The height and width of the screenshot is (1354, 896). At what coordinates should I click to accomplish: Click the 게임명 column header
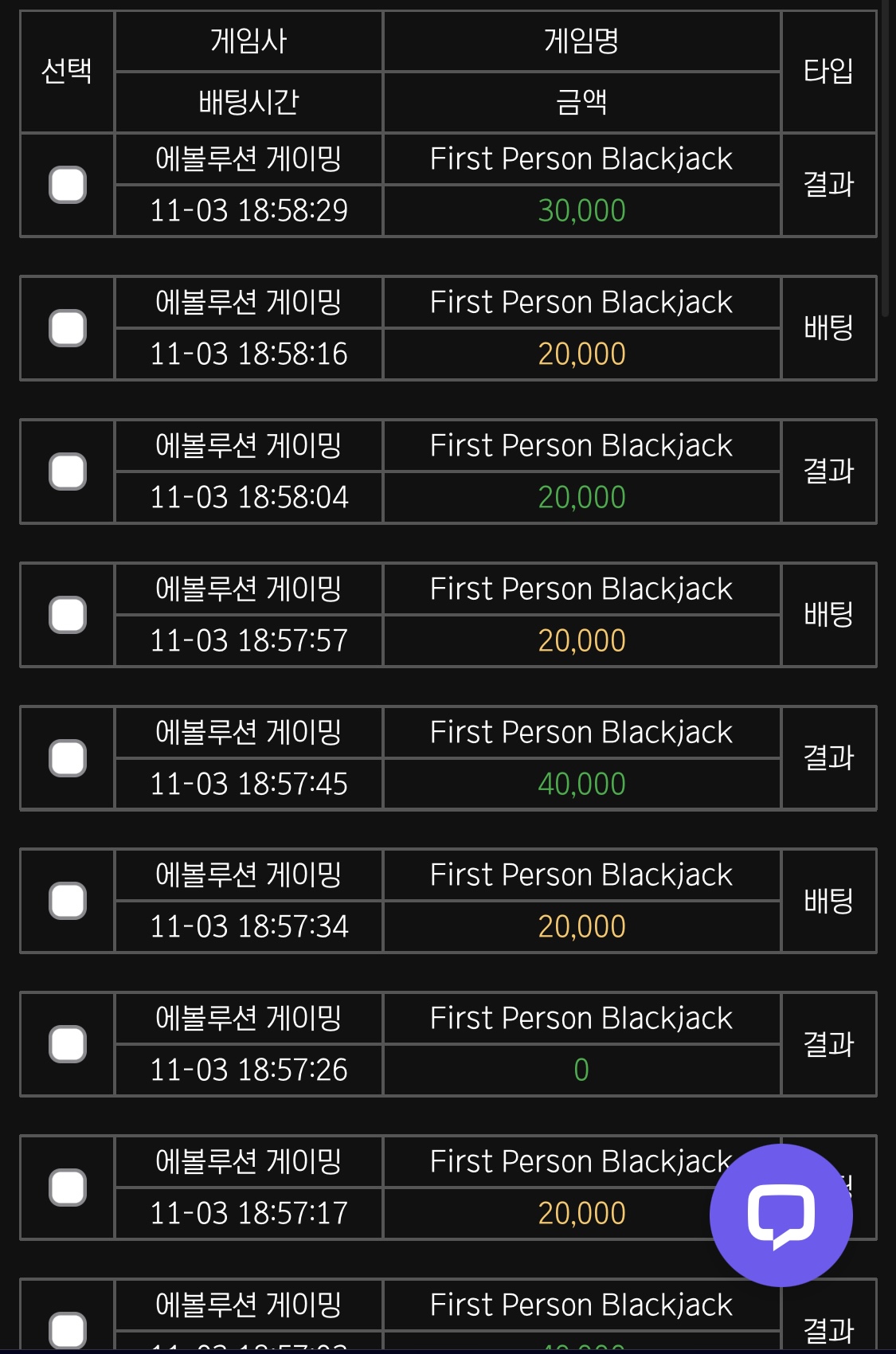coord(581,41)
